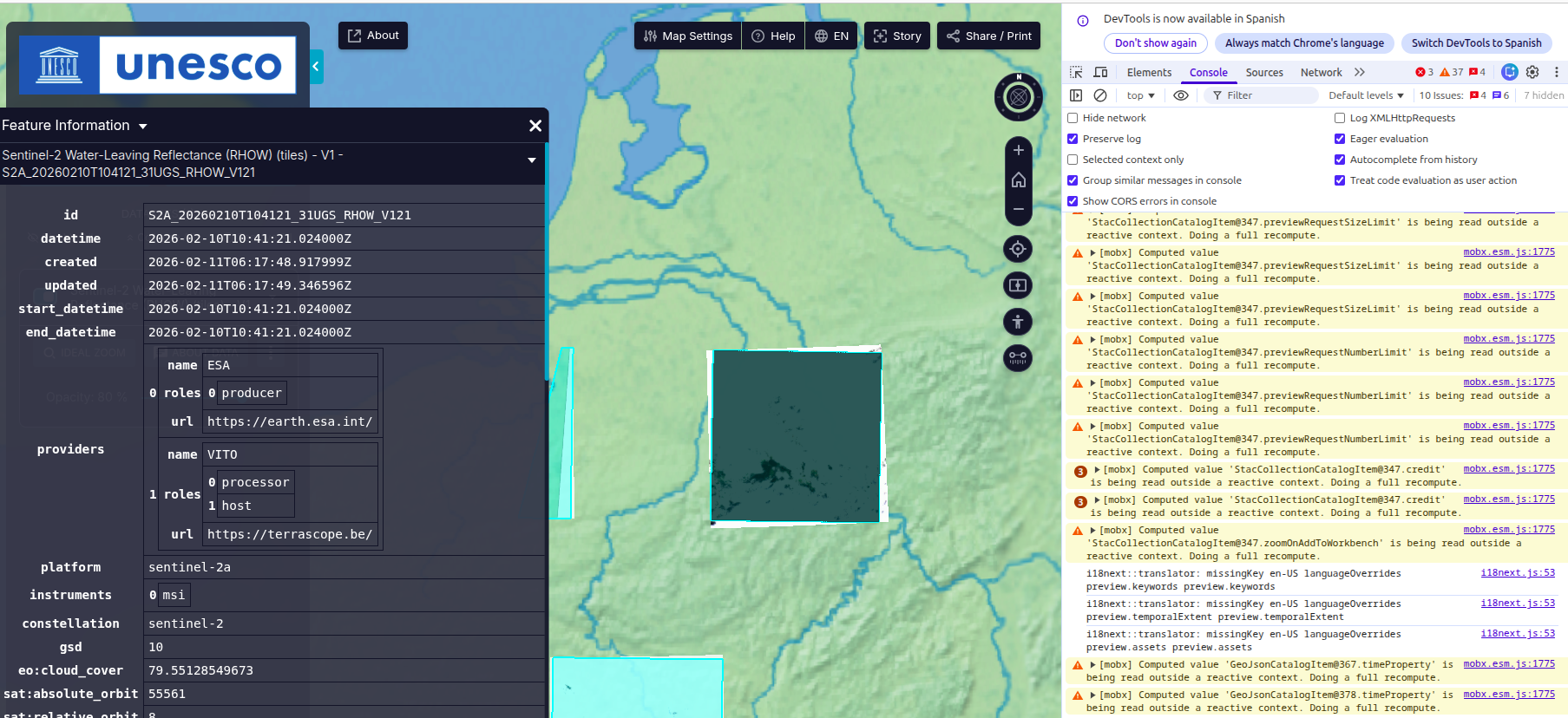Screen dimensions: 1568x718
Task: Open the Default levels dropdown
Action: (1366, 95)
